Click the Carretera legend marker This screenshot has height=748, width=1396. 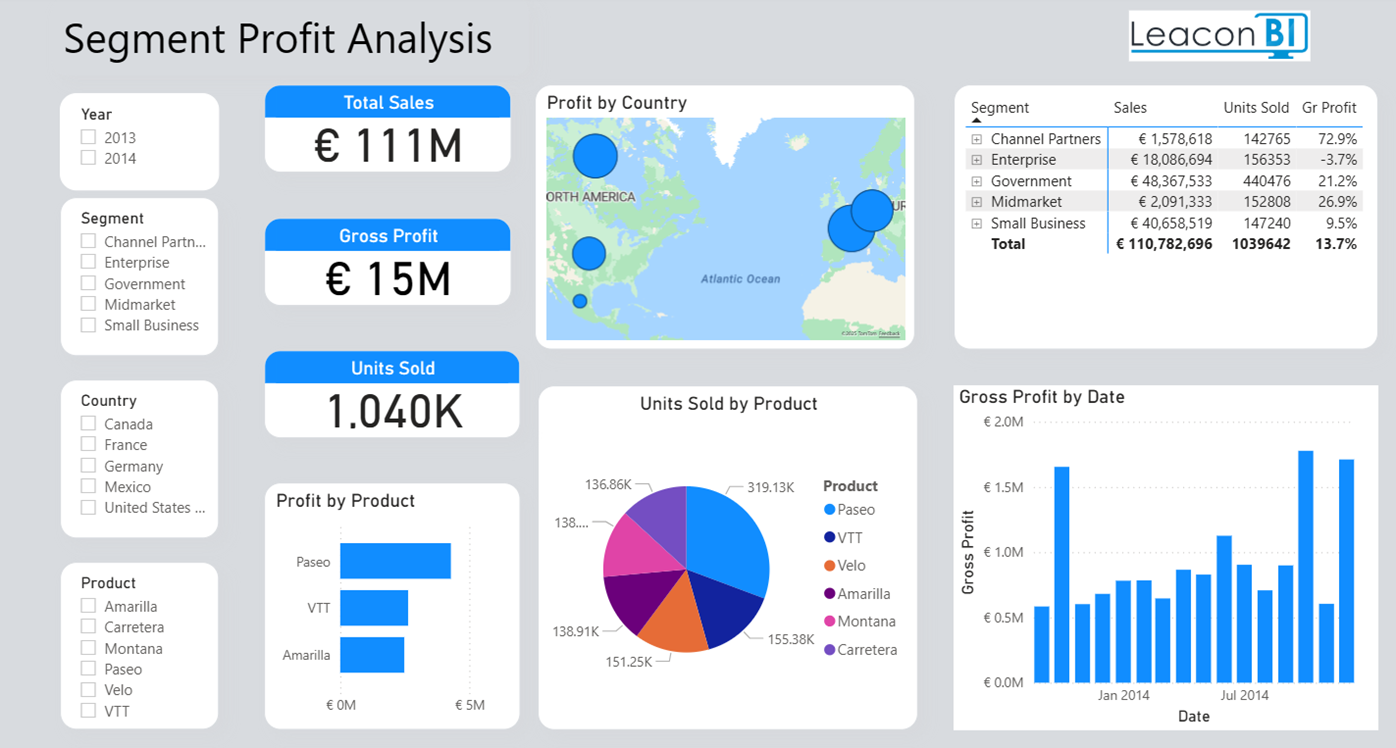pyautogui.click(x=830, y=650)
